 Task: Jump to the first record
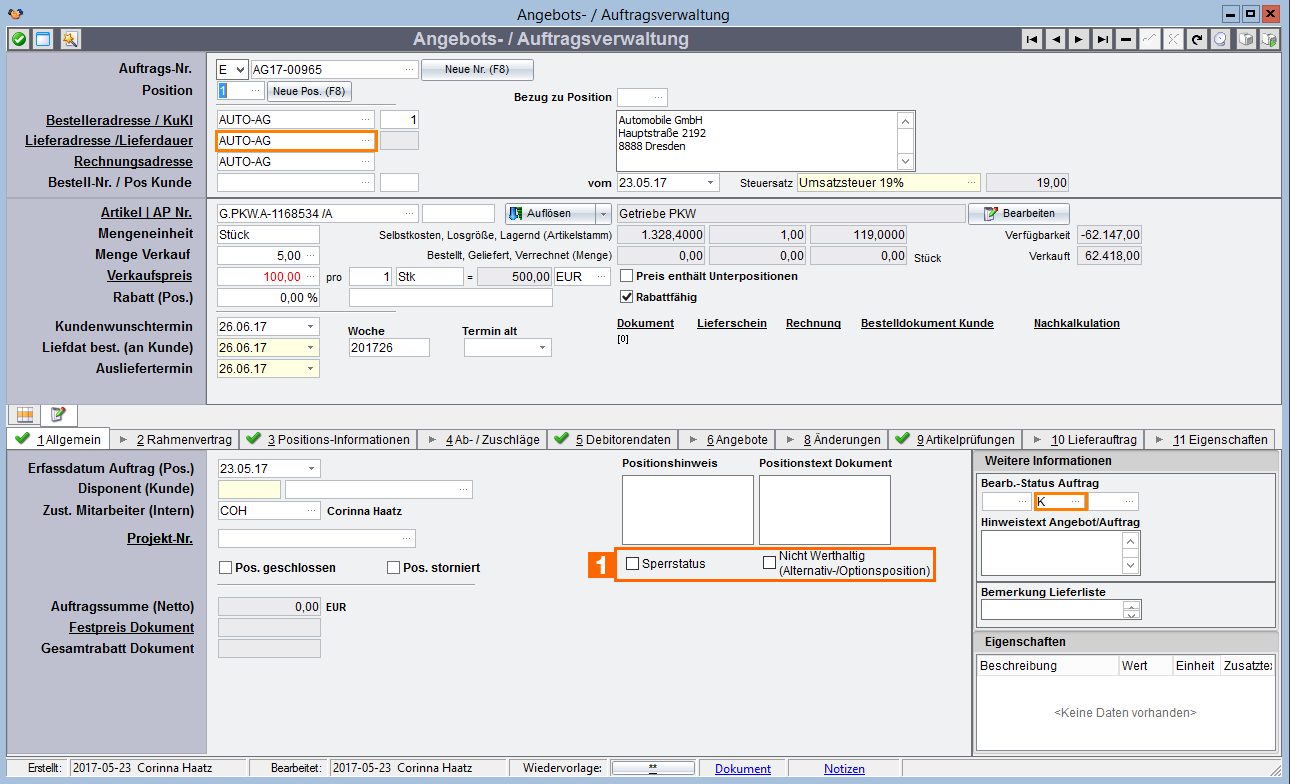(1032, 39)
